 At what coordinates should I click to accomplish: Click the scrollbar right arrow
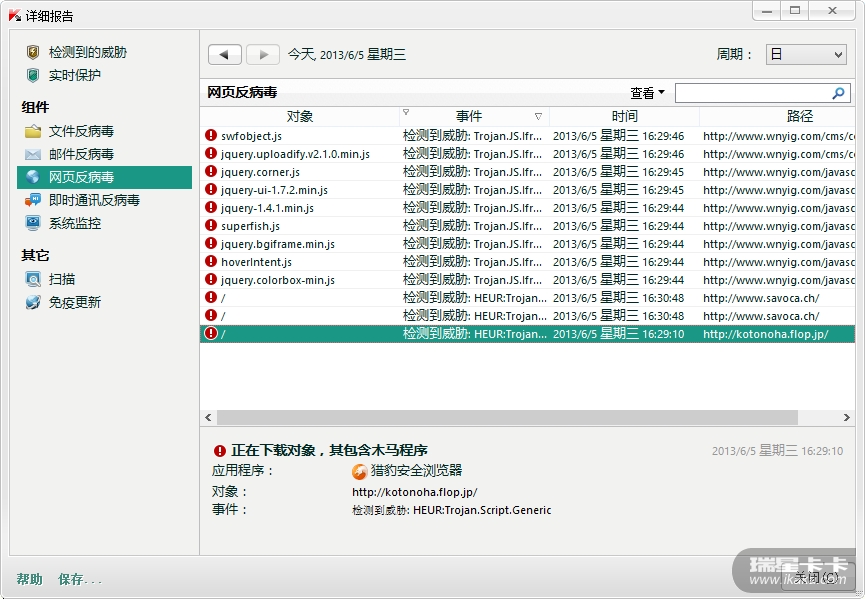(x=847, y=418)
